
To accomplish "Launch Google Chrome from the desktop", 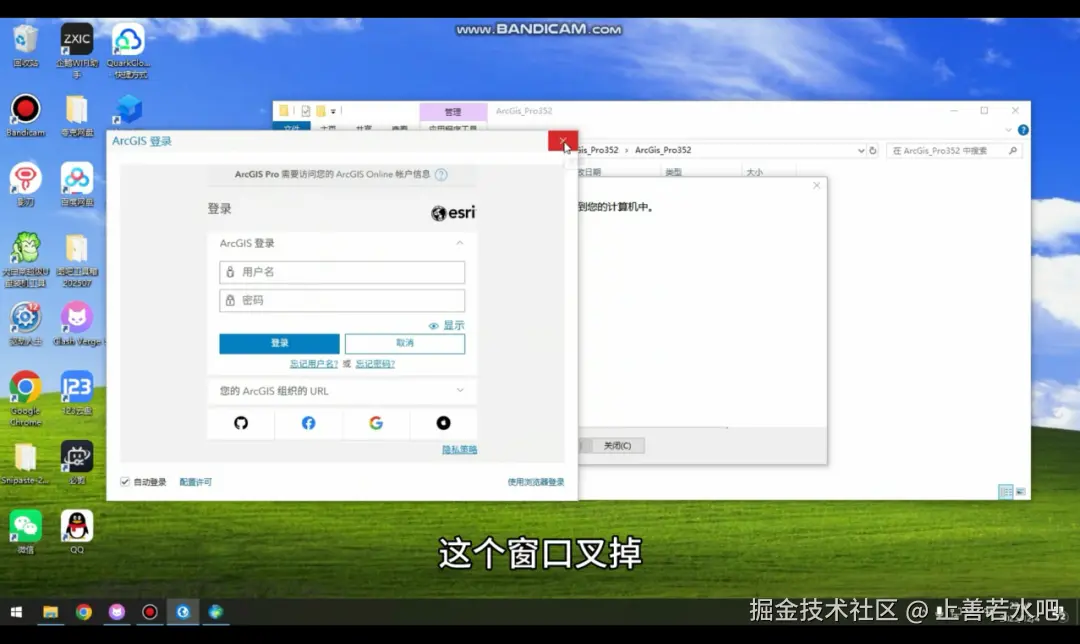I will [x=24, y=388].
